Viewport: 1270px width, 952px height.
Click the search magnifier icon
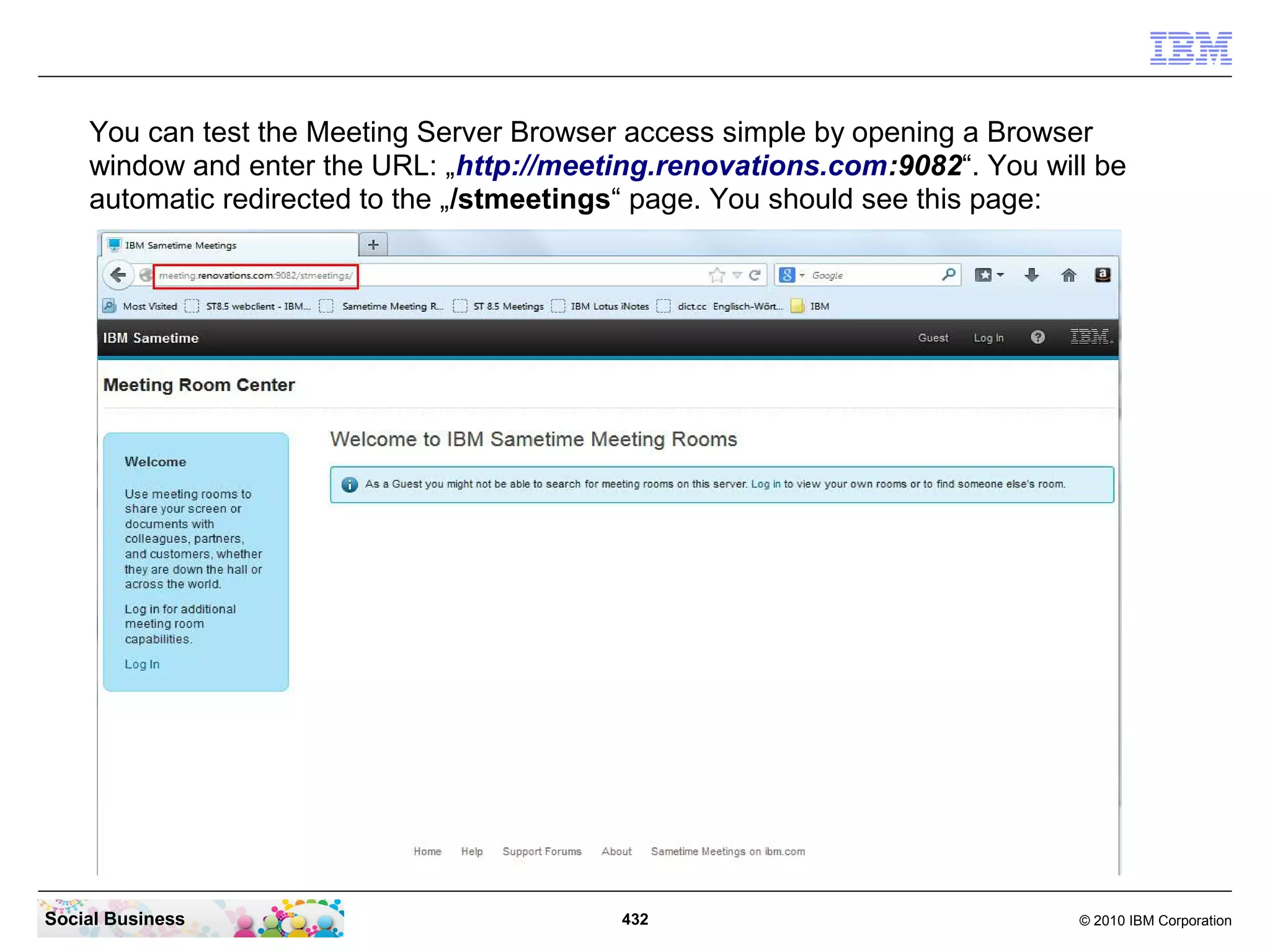point(948,275)
